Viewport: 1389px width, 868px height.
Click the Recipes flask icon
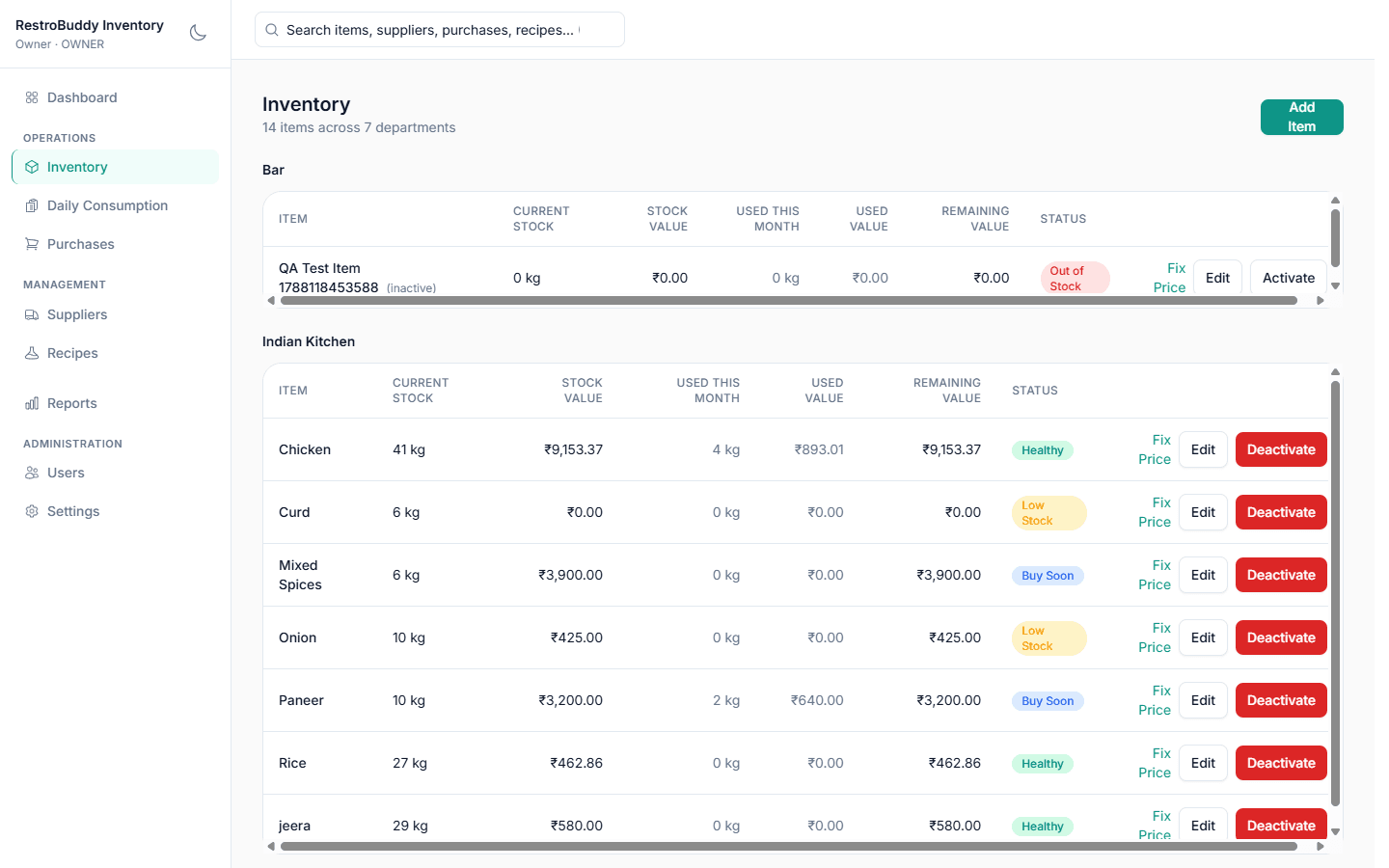(32, 353)
